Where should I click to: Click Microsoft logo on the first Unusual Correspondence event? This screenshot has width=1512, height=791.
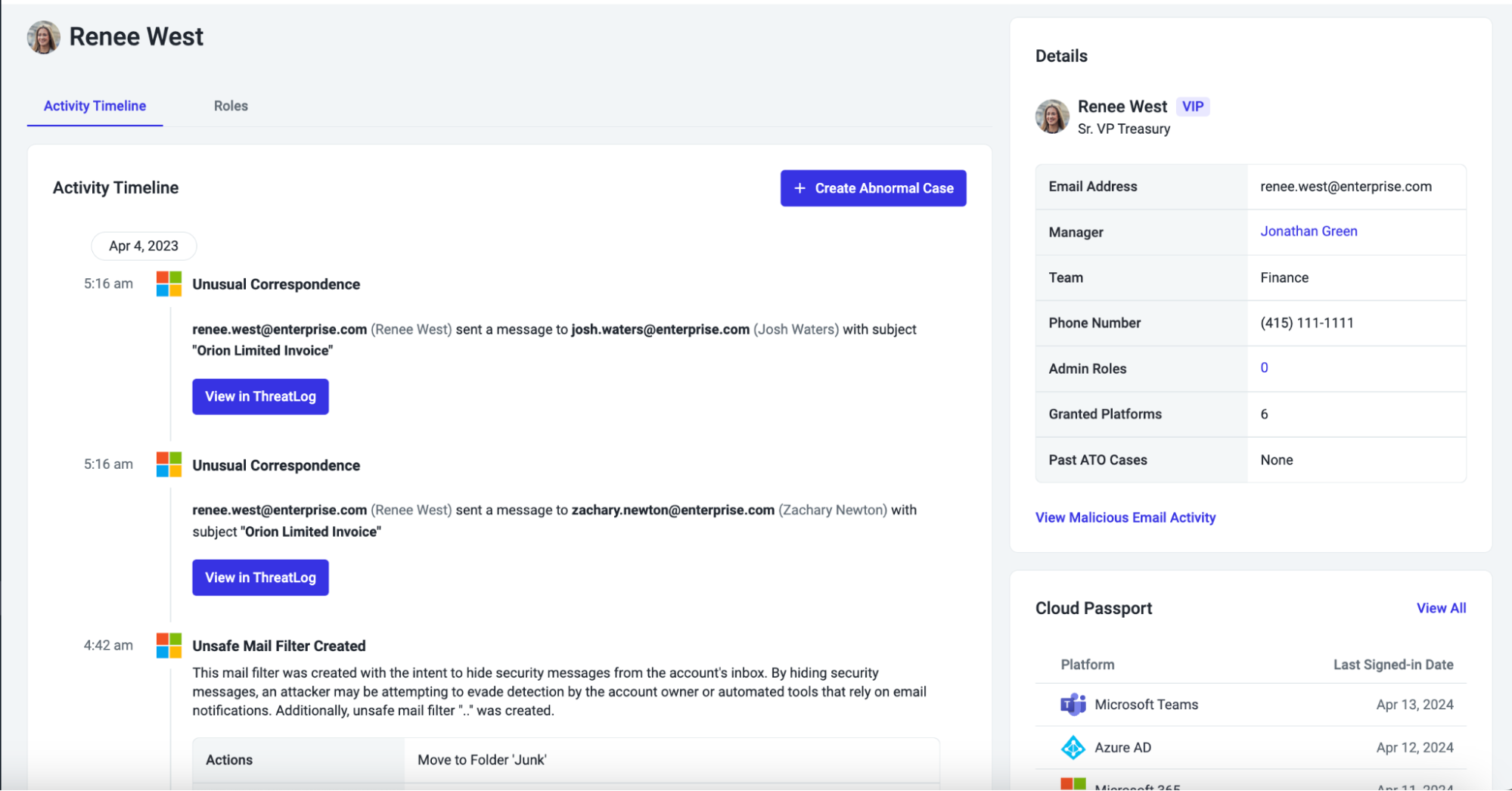[x=169, y=284]
